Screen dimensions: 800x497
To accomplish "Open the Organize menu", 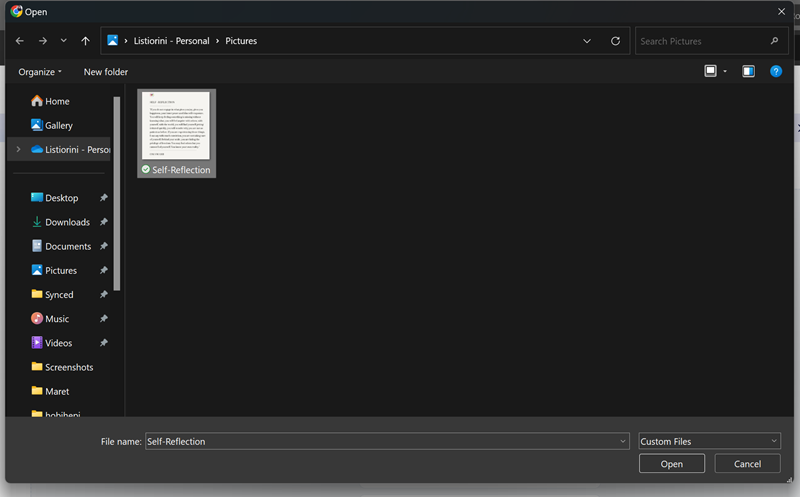I will click(40, 72).
